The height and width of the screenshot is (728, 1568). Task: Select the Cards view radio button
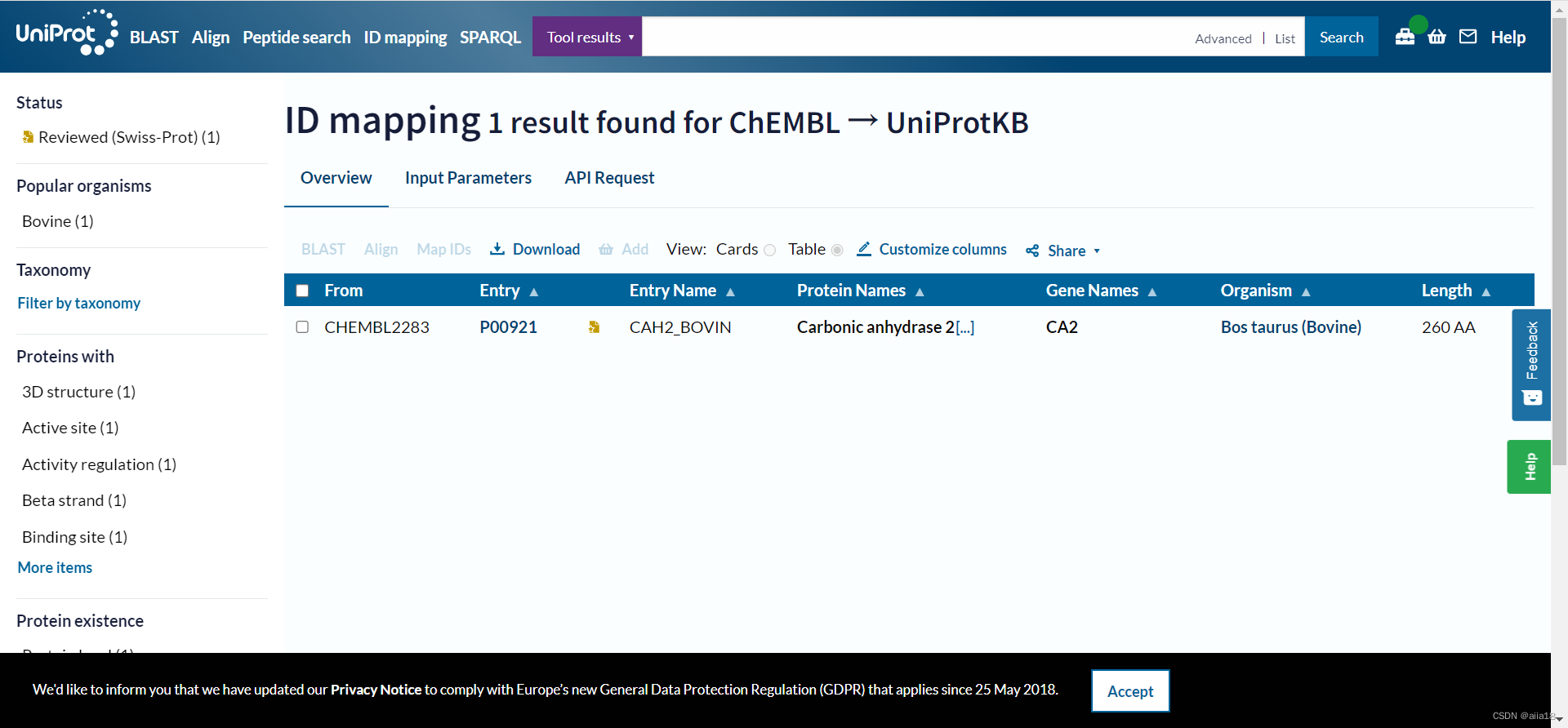pyautogui.click(x=769, y=251)
